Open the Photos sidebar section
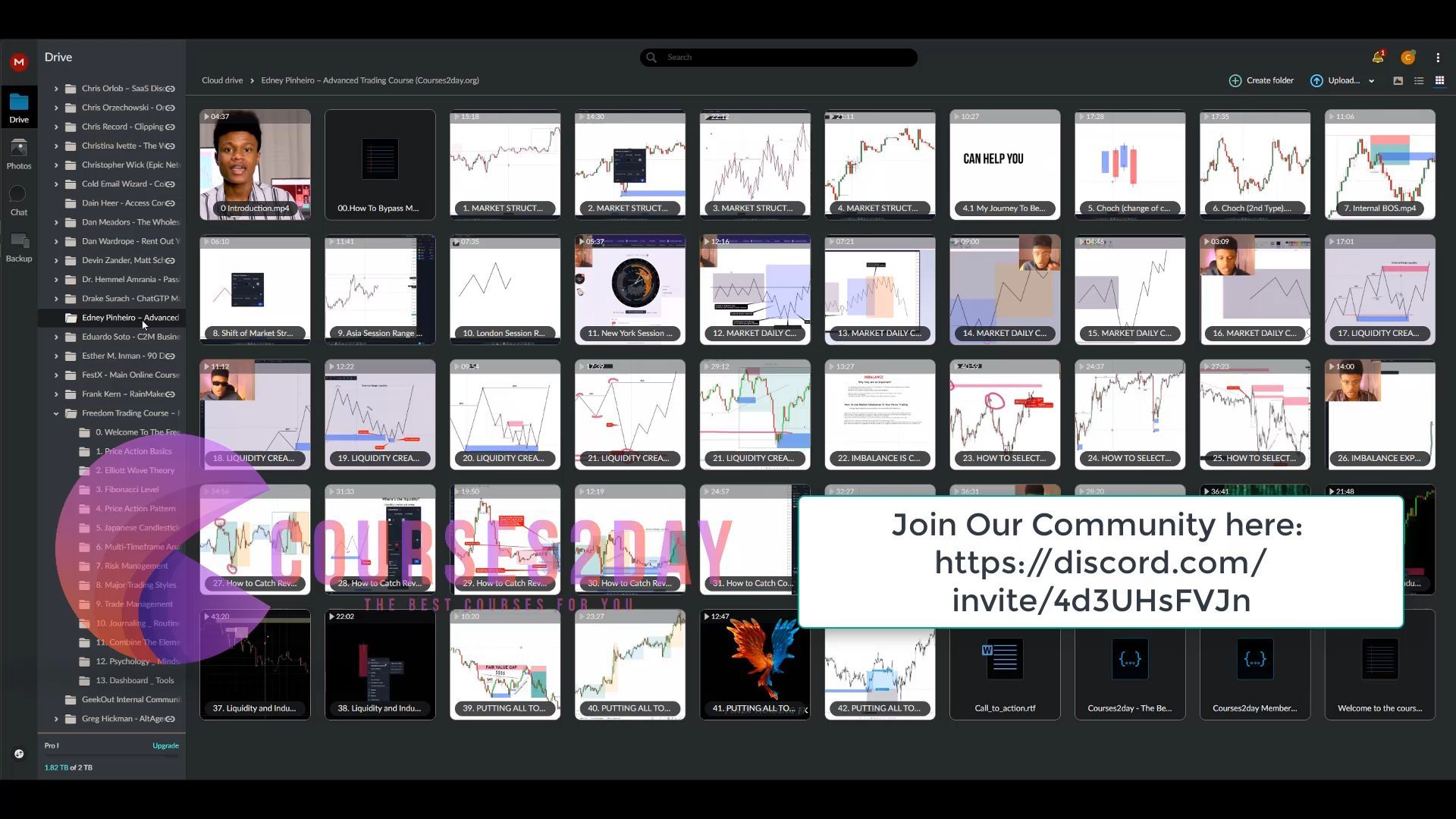1456x819 pixels. tap(19, 155)
